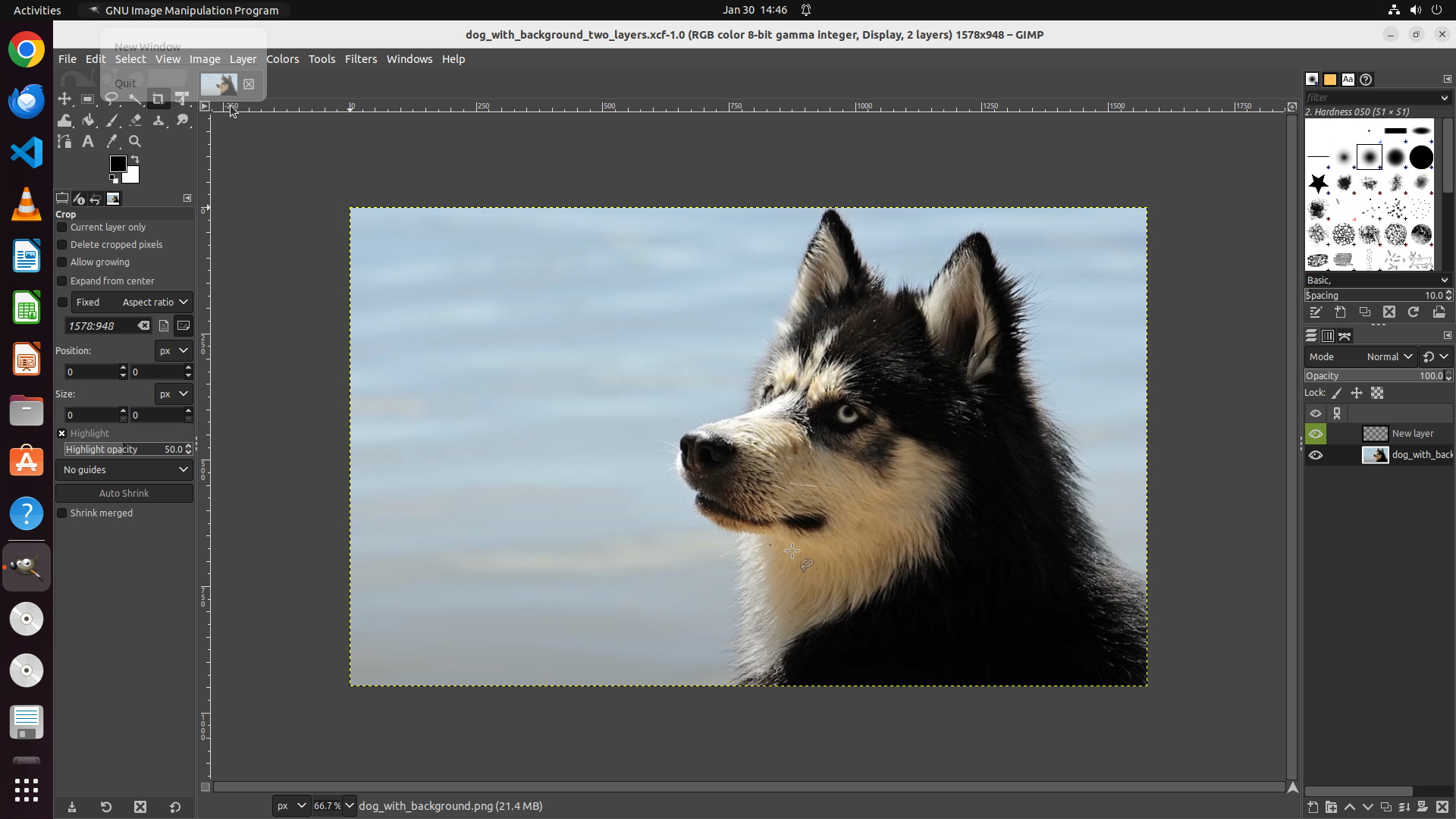Open the Windows menu
The width and height of the screenshot is (1456, 819).
pyautogui.click(x=409, y=59)
